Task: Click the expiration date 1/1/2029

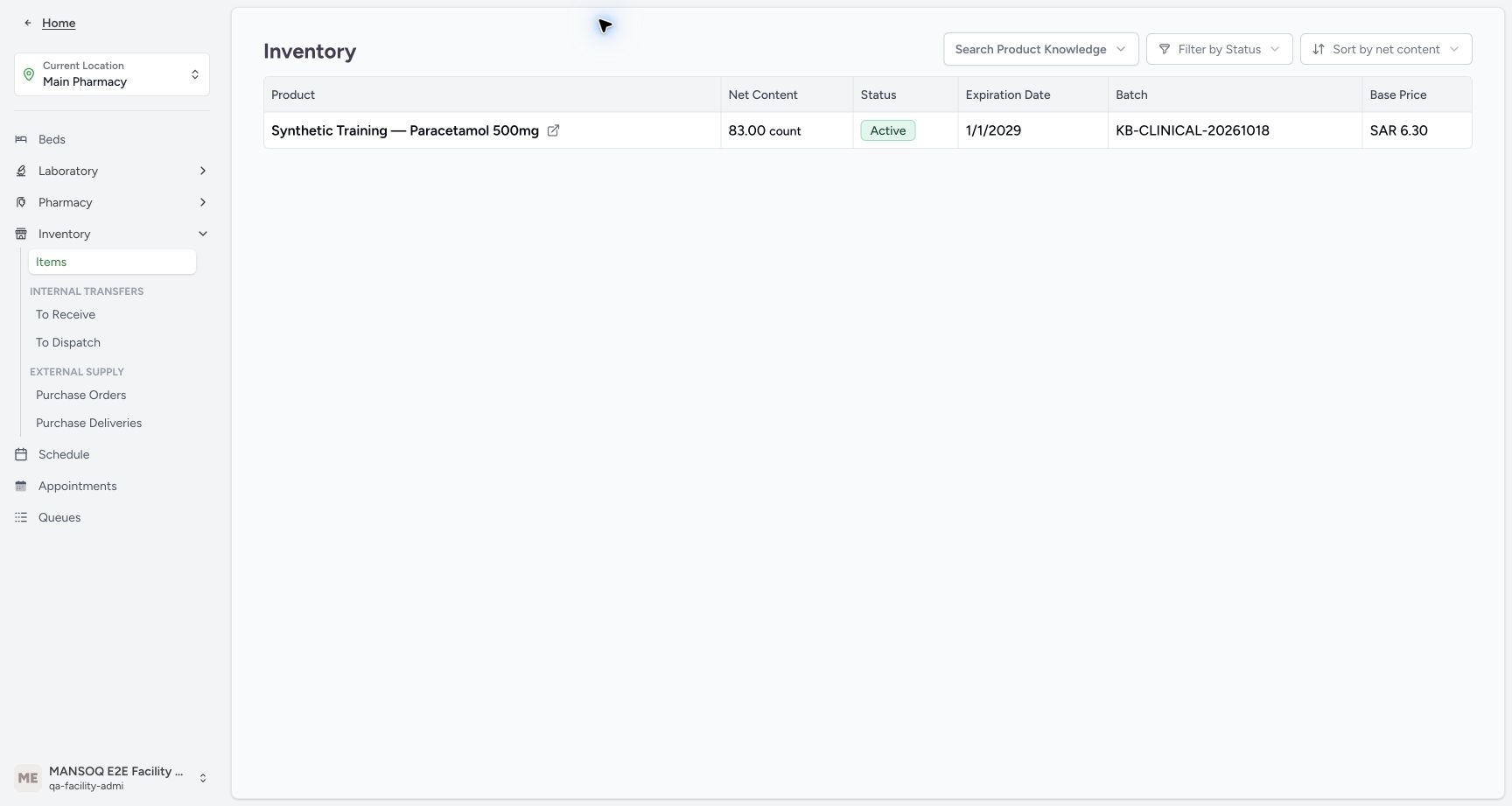Action: (993, 130)
